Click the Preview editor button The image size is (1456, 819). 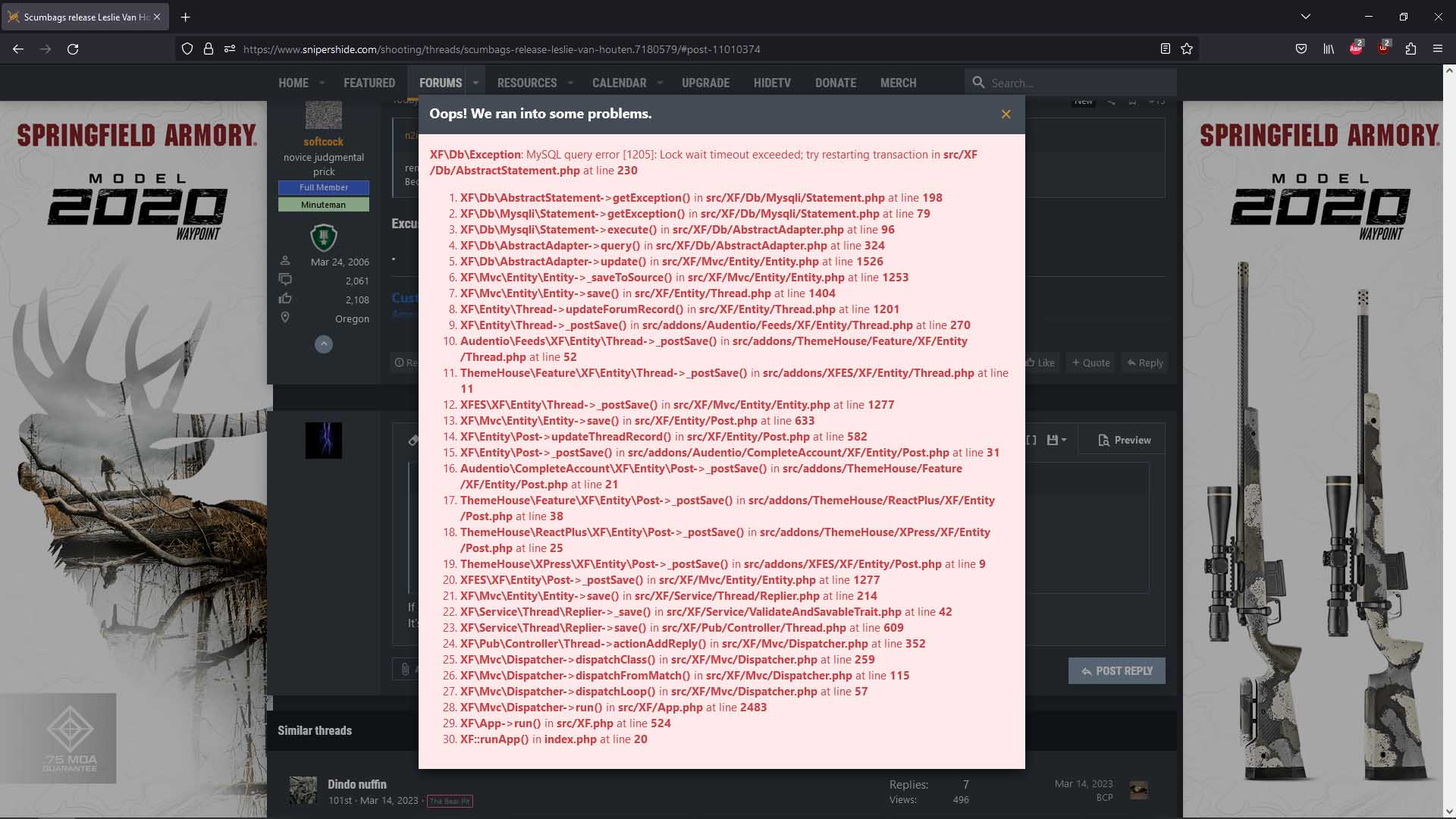point(1125,440)
